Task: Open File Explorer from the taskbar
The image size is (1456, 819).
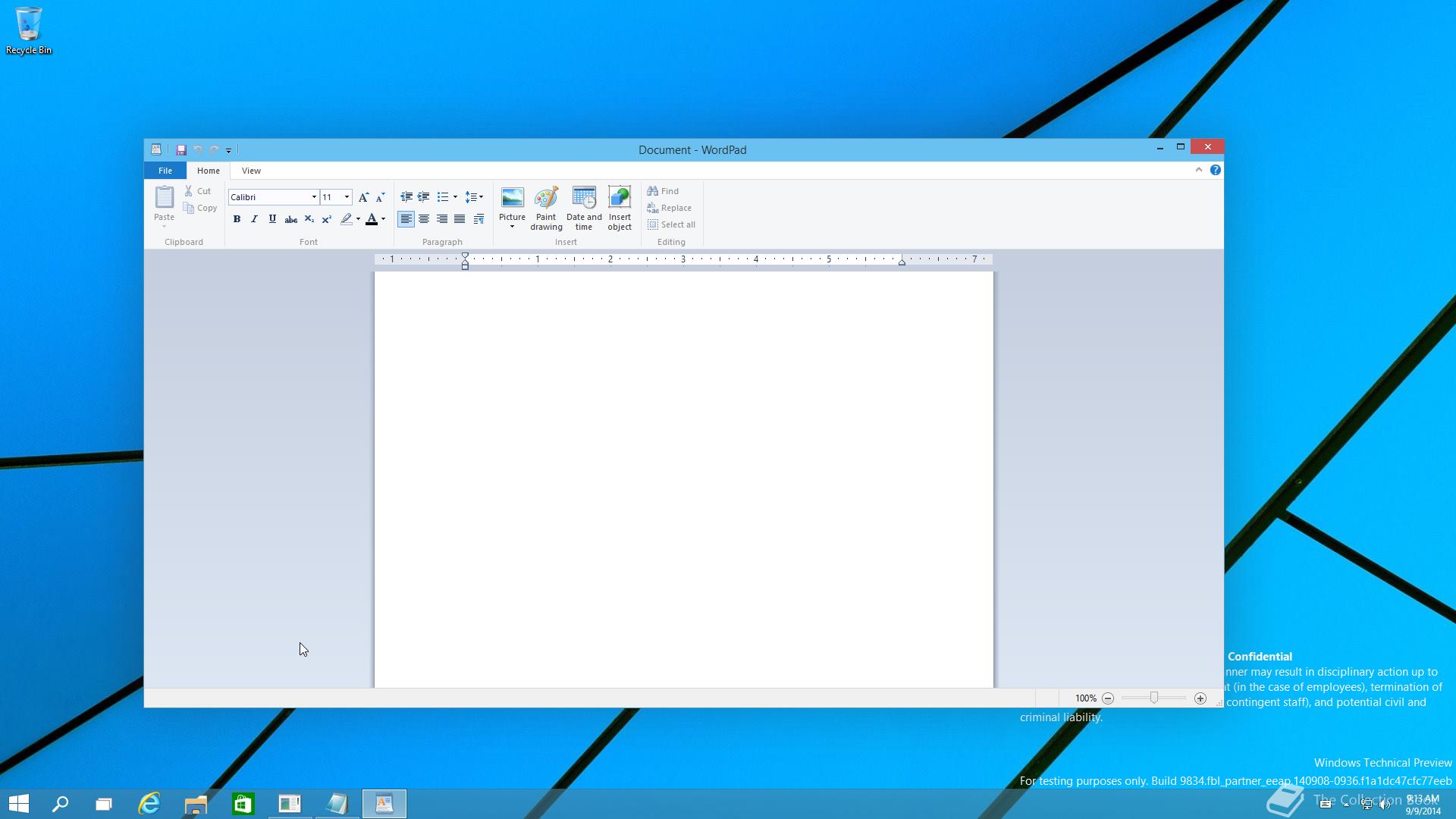Action: [196, 804]
